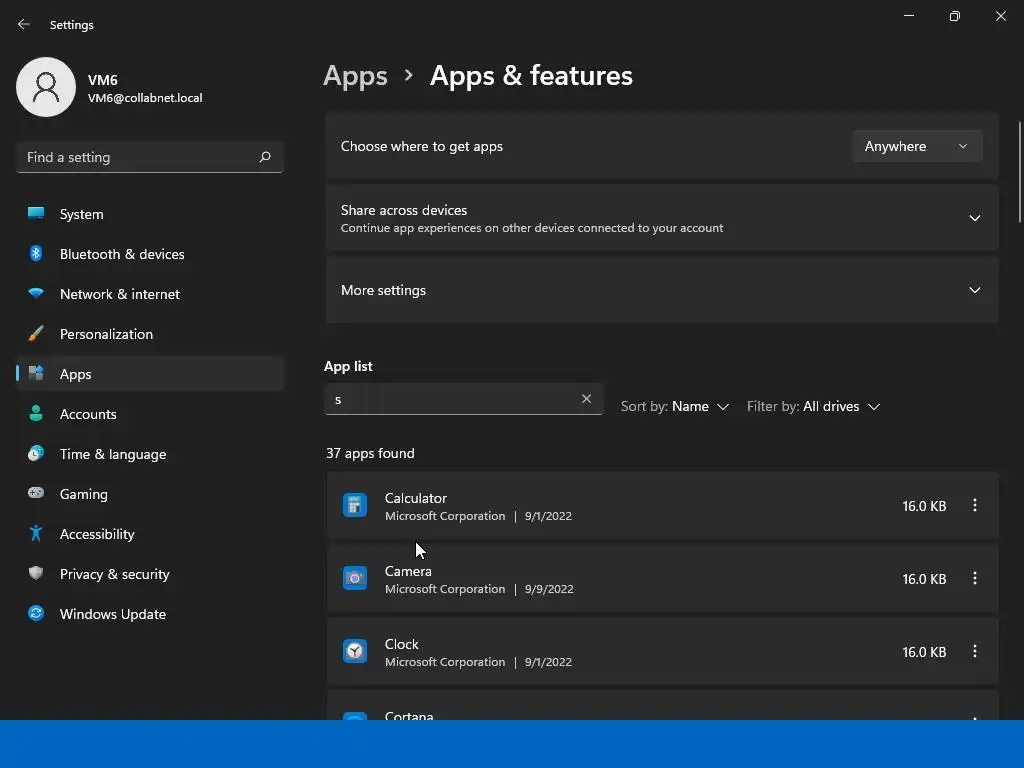Click the search magnifier in Find a setting
The width and height of the screenshot is (1024, 768).
click(x=265, y=157)
